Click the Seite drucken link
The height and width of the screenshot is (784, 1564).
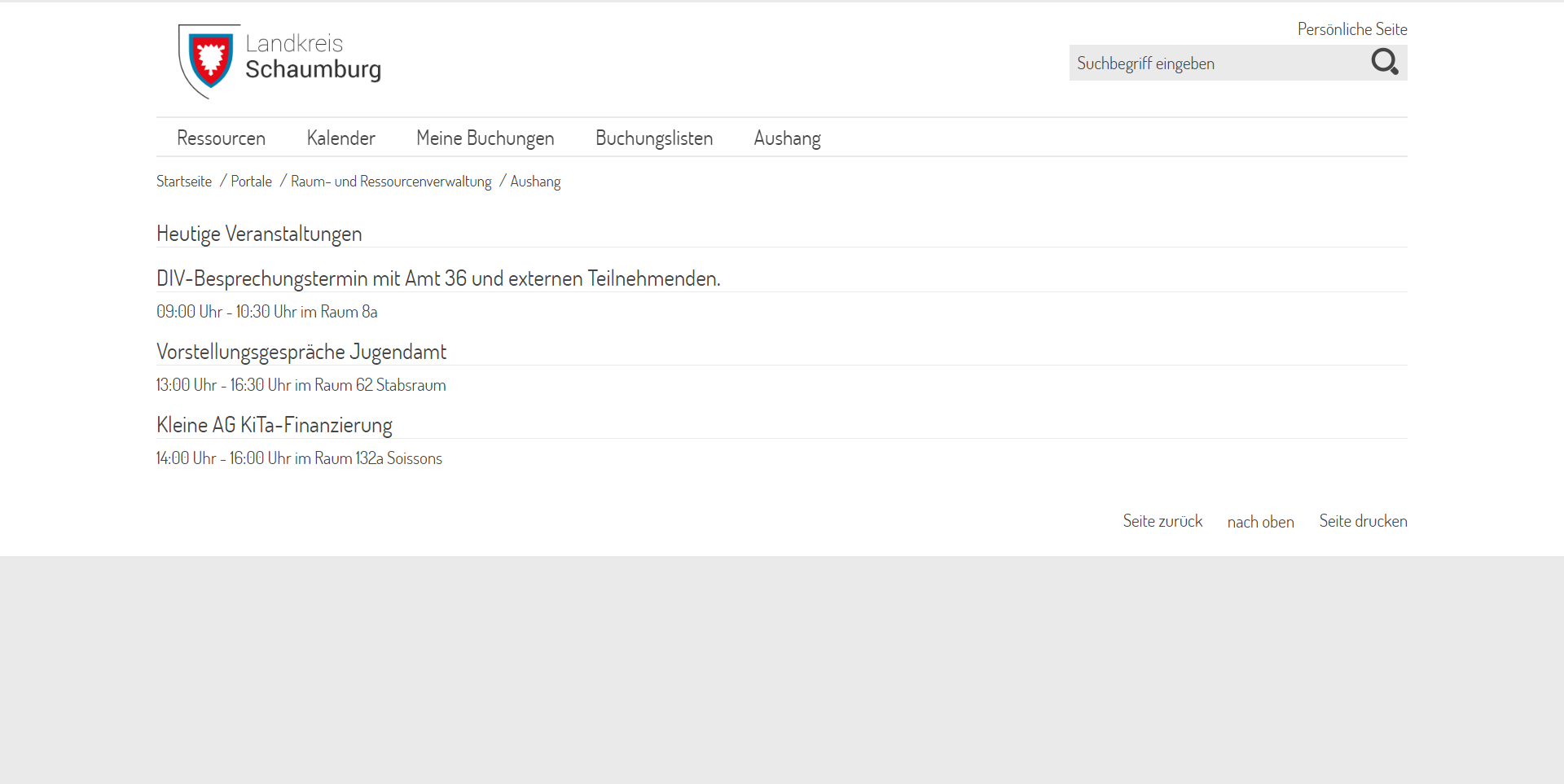[1363, 521]
